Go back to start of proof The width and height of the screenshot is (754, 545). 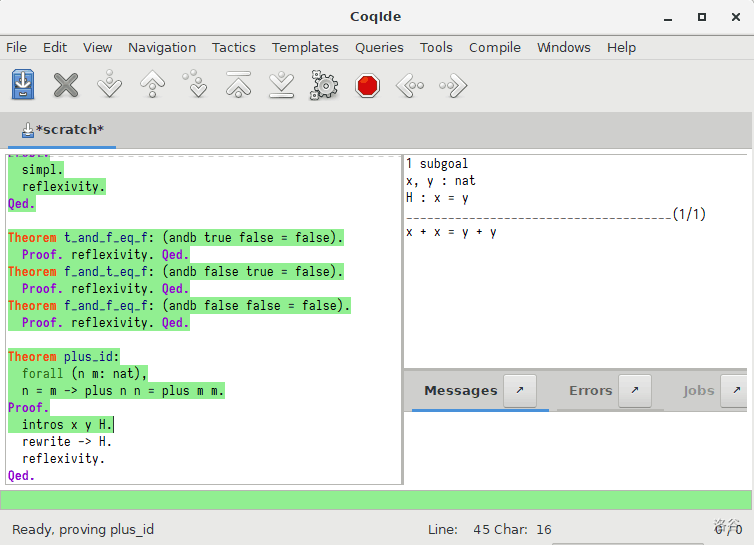pyautogui.click(x=238, y=85)
